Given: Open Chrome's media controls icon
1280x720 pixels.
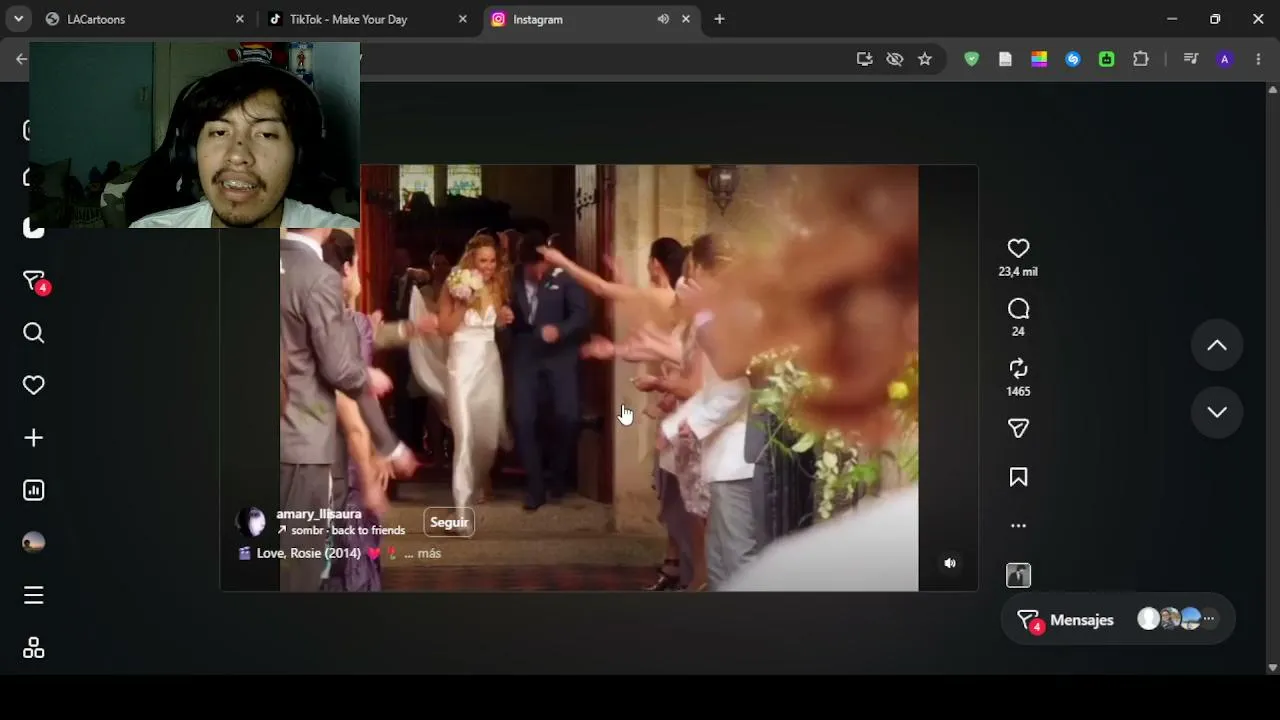Looking at the screenshot, I should click(1190, 59).
